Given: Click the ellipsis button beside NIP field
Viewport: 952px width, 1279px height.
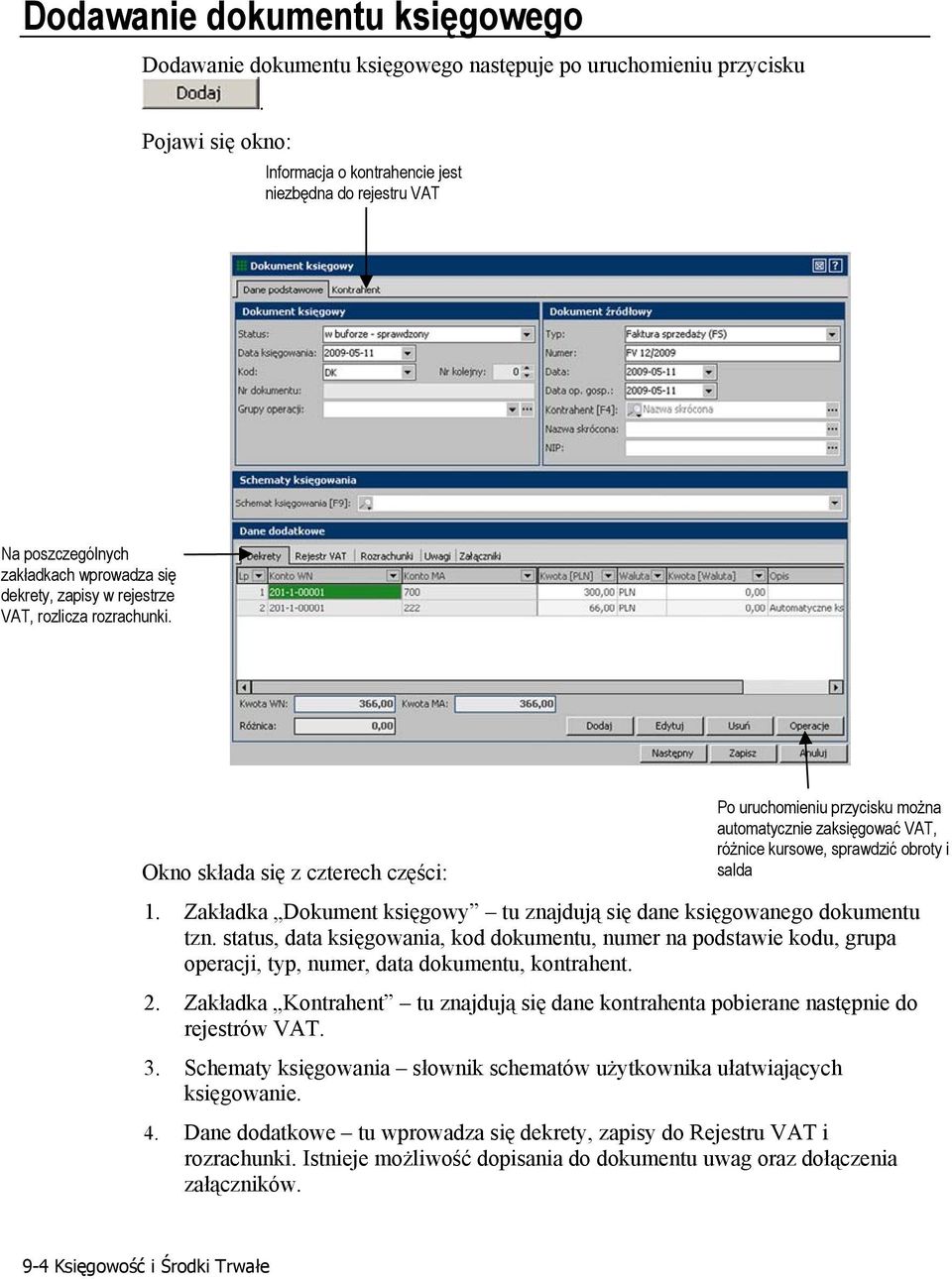Looking at the screenshot, I should 833,448.
